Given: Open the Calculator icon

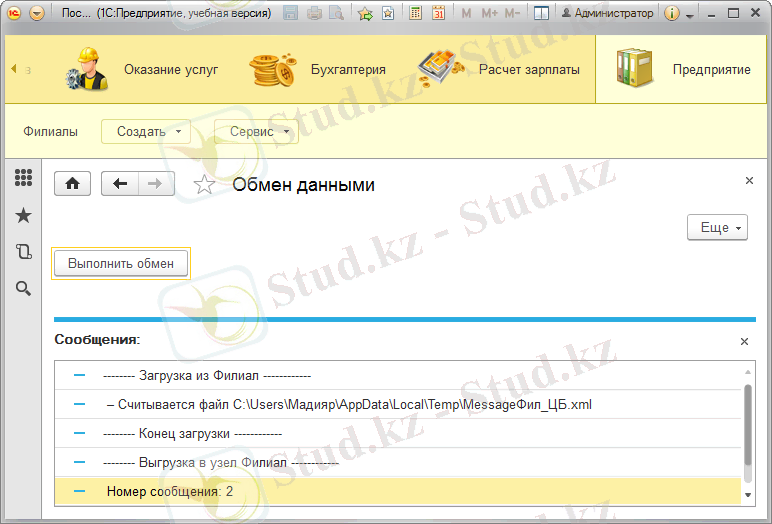Looking at the screenshot, I should [416, 13].
